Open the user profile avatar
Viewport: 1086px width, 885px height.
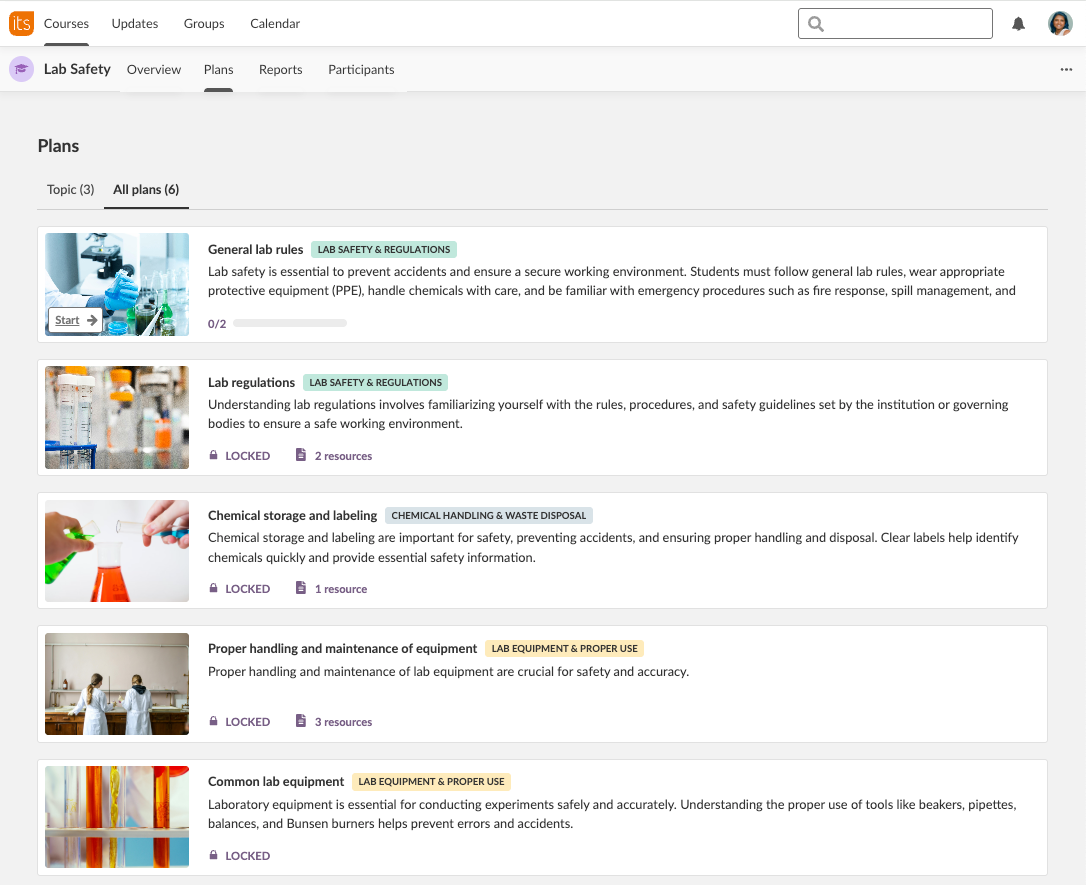point(1059,24)
